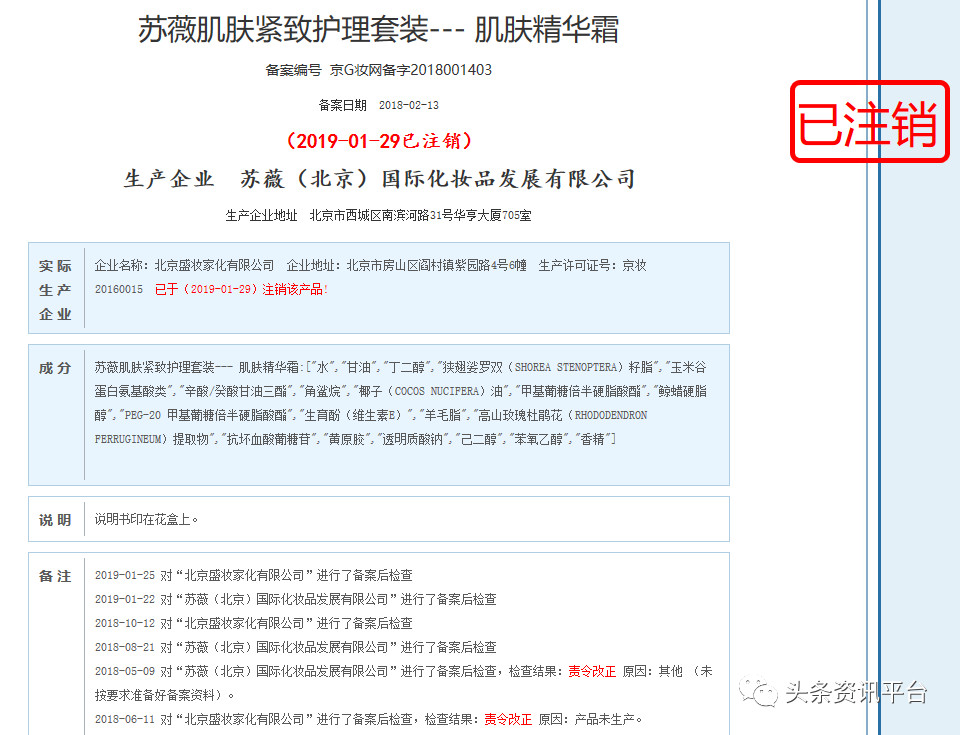Image resolution: width=960 pixels, height=735 pixels.
Task: Click the filing date 2018-02-13
Action: point(409,105)
